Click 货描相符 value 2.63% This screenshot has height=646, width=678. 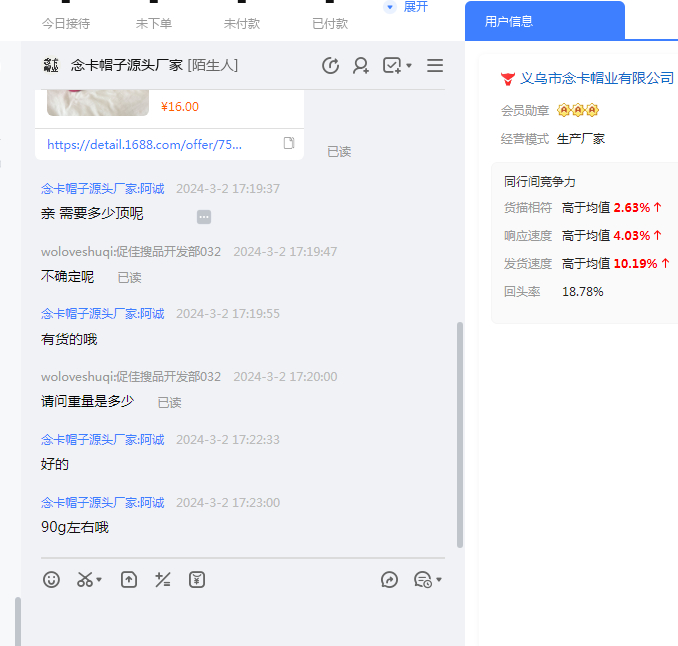pos(632,208)
